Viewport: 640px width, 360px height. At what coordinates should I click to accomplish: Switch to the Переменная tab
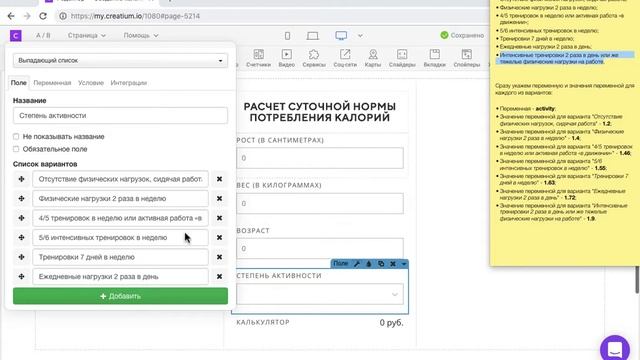click(52, 82)
